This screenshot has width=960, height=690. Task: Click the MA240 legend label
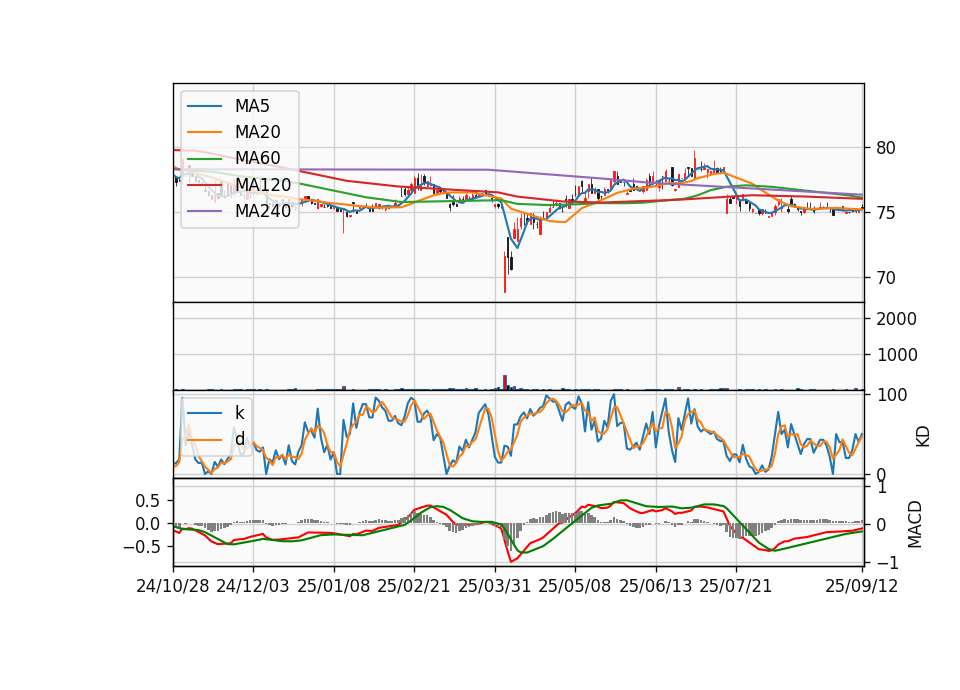point(263,211)
